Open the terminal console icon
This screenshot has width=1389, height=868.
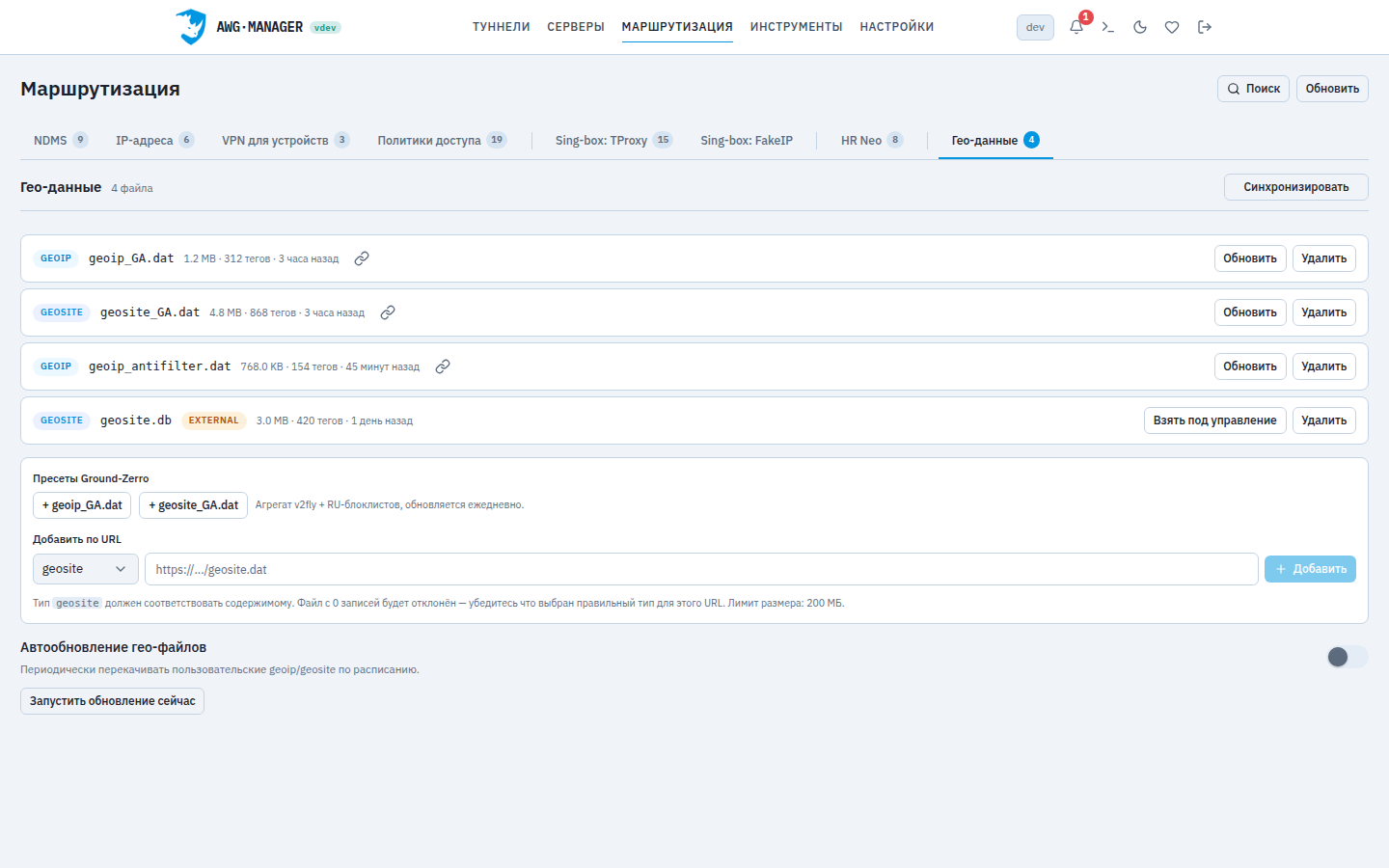coord(1108,27)
